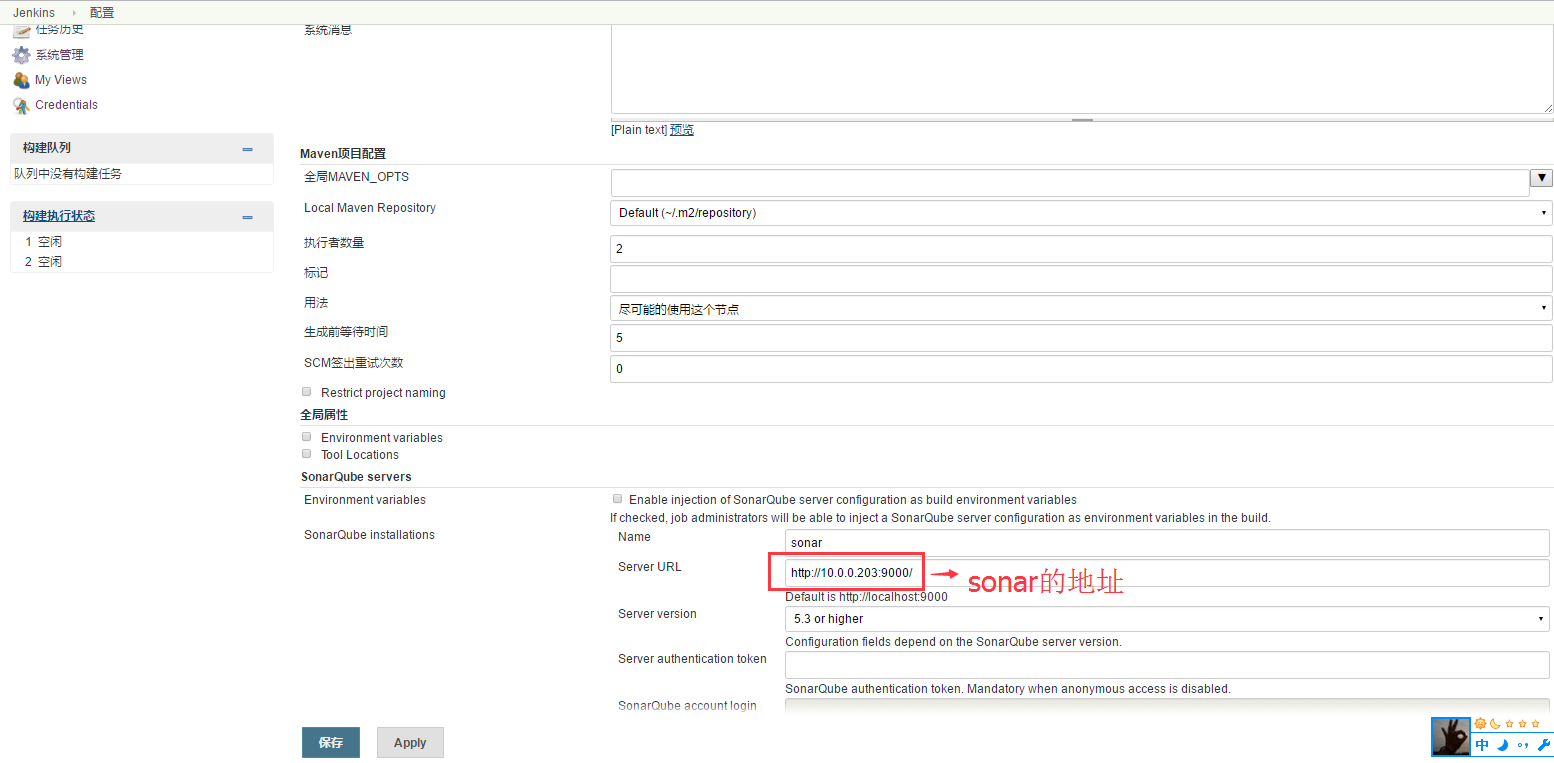
Task: Click into the 系统消息 text area
Action: click(x=1082, y=69)
